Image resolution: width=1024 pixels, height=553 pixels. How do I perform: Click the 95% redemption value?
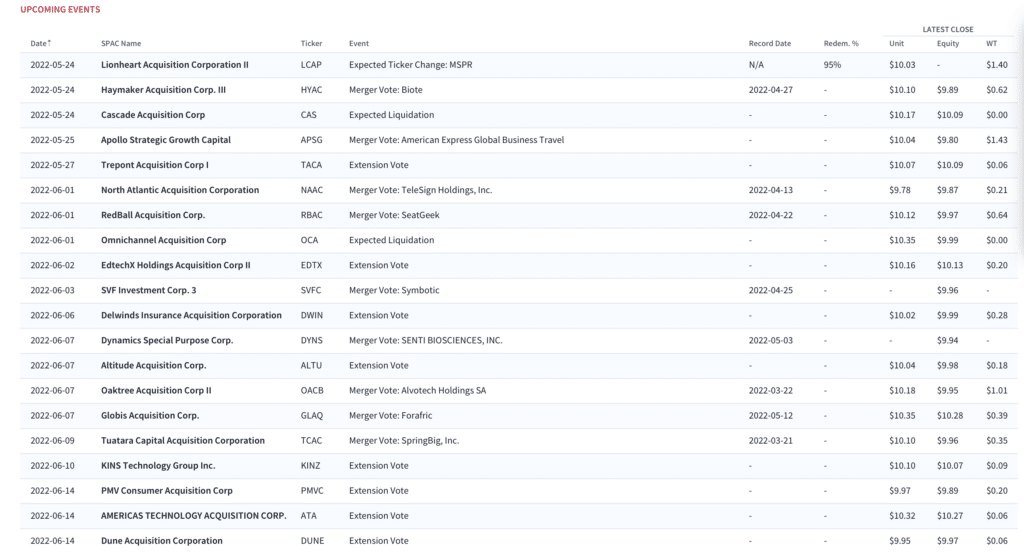(x=832, y=65)
